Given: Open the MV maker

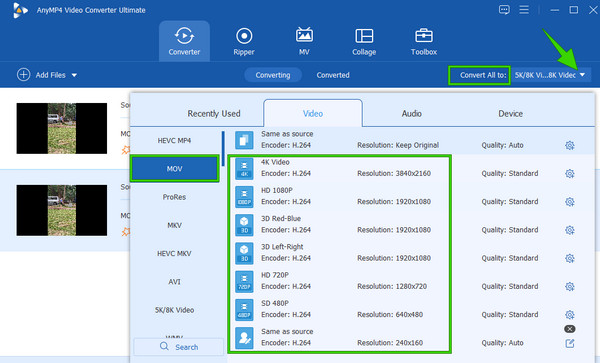Looking at the screenshot, I should tap(304, 41).
